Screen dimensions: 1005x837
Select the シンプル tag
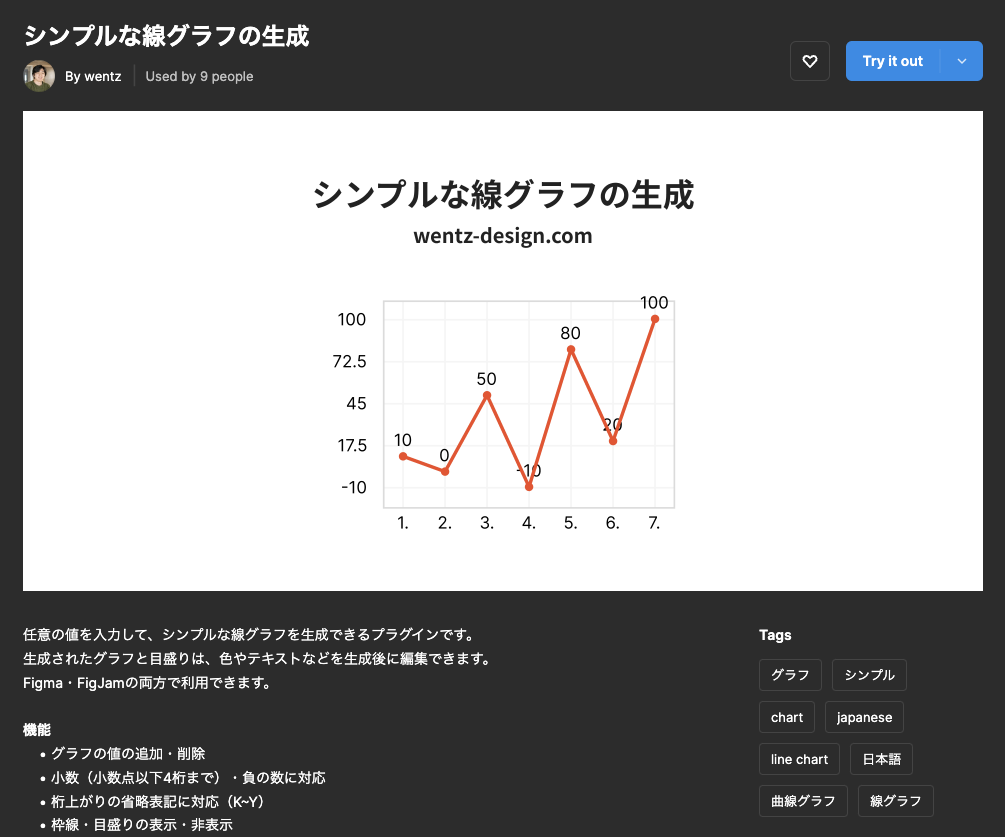[868, 675]
